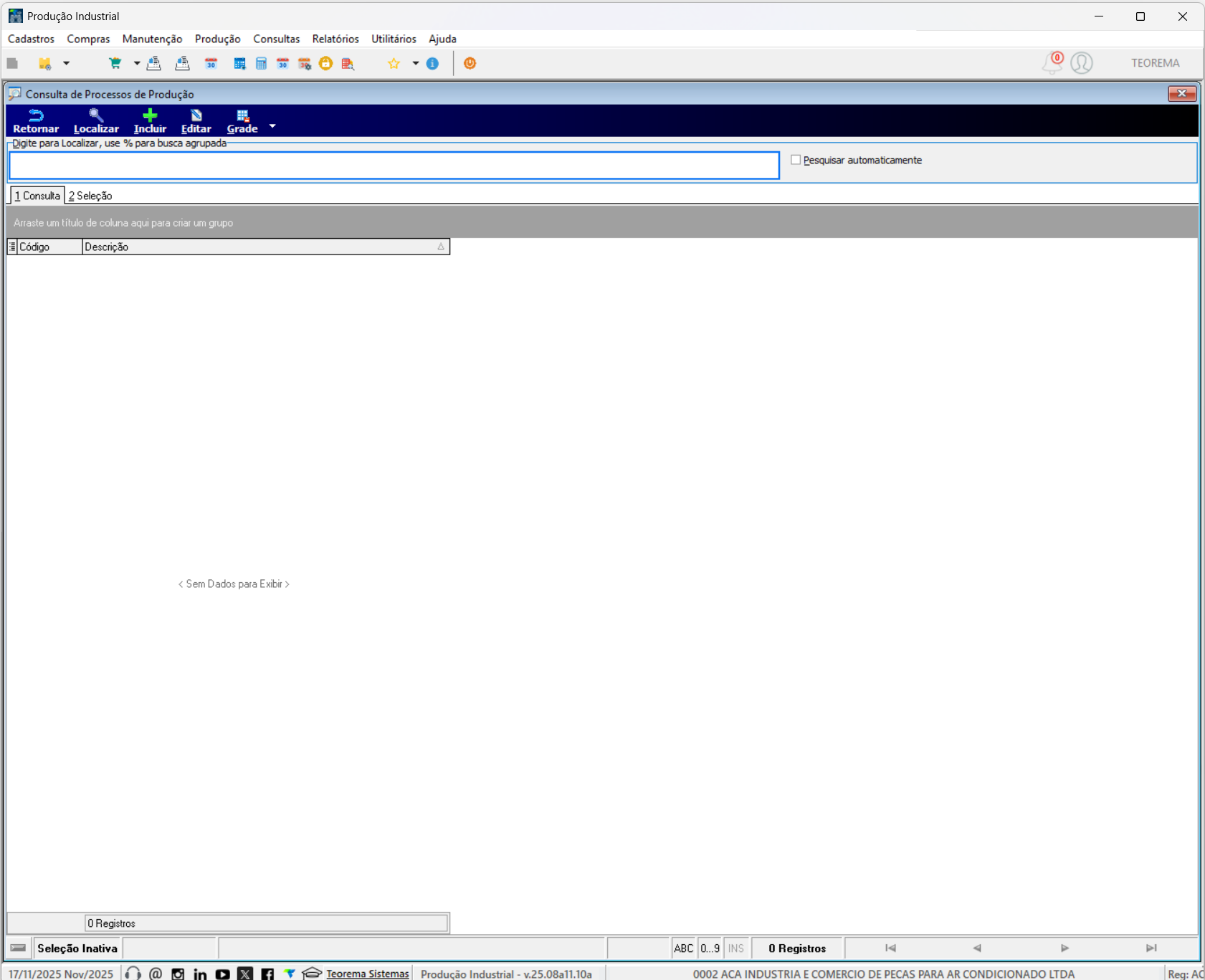1205x980 pixels.
Task: Sort by the Descrição column header
Action: pos(266,247)
